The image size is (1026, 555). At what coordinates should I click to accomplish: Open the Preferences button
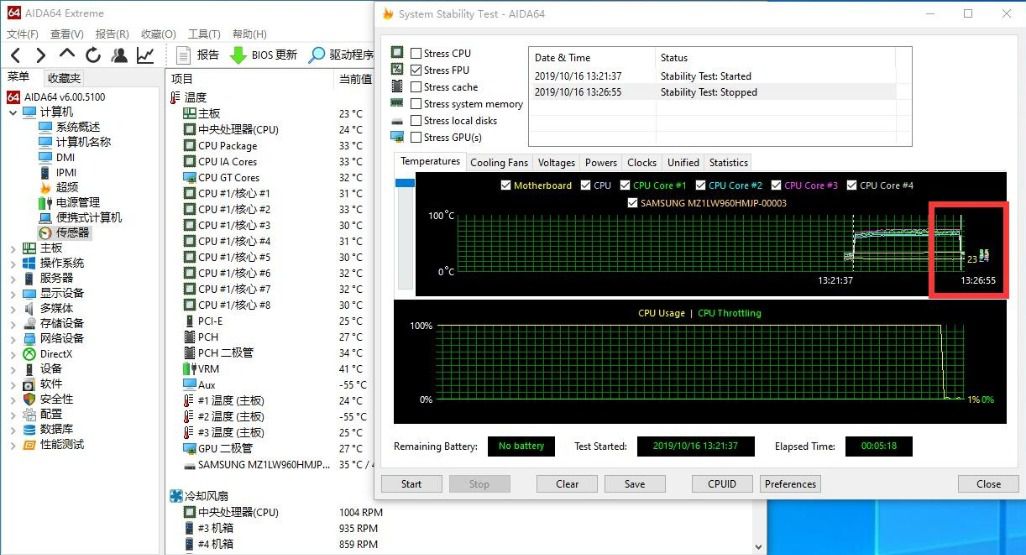790,484
